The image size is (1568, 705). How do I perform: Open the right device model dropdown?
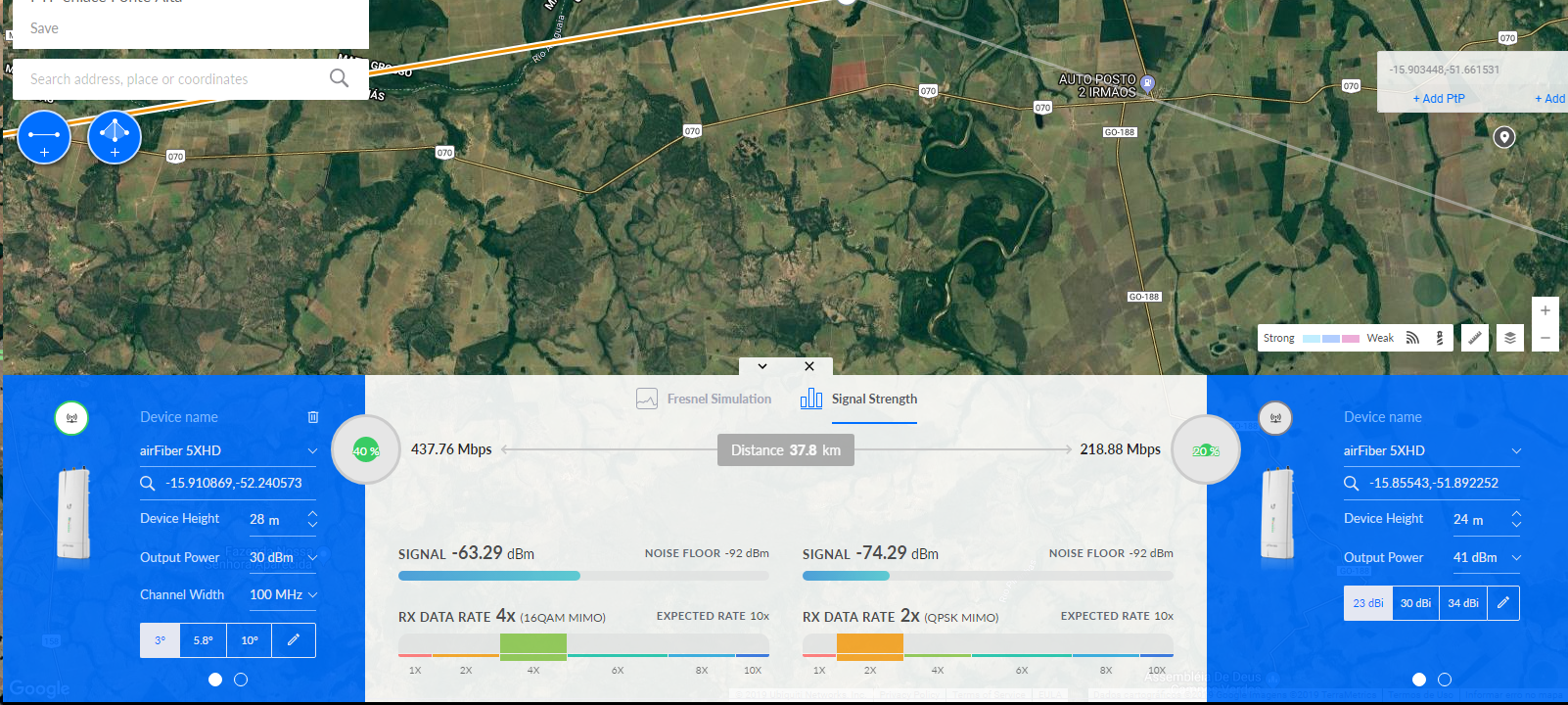(1432, 450)
